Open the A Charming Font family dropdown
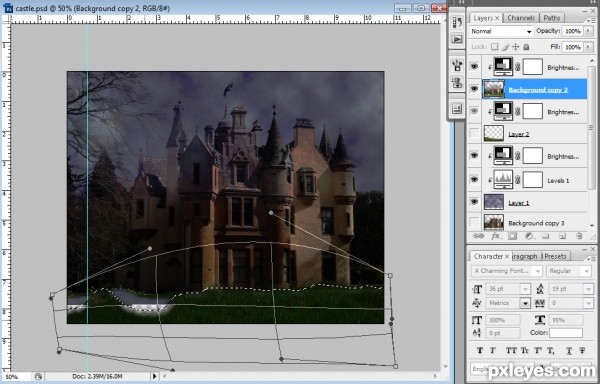This screenshot has height=384, width=600. tap(538, 271)
